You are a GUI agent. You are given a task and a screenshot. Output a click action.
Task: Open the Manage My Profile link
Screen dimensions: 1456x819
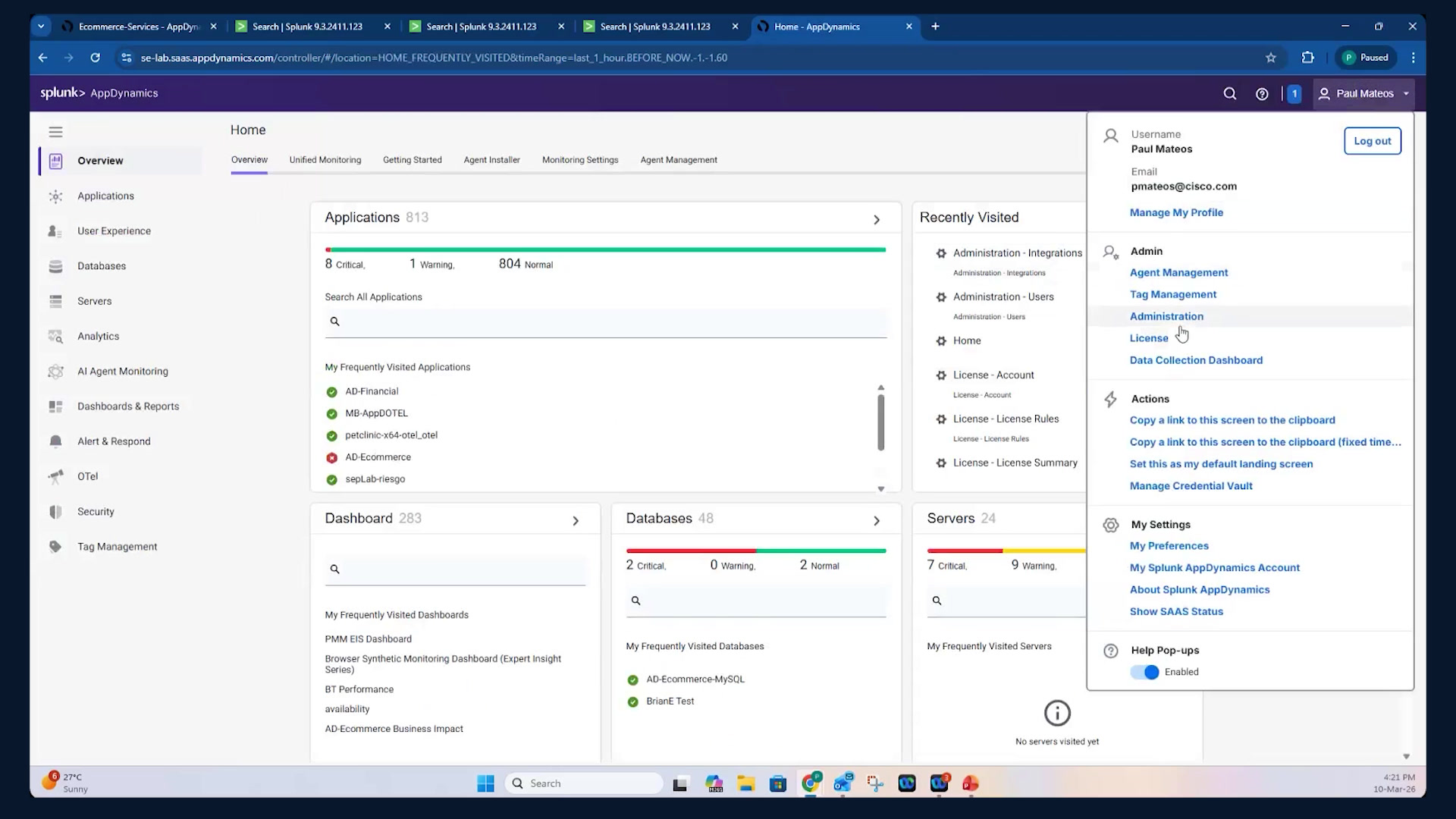pyautogui.click(x=1176, y=212)
